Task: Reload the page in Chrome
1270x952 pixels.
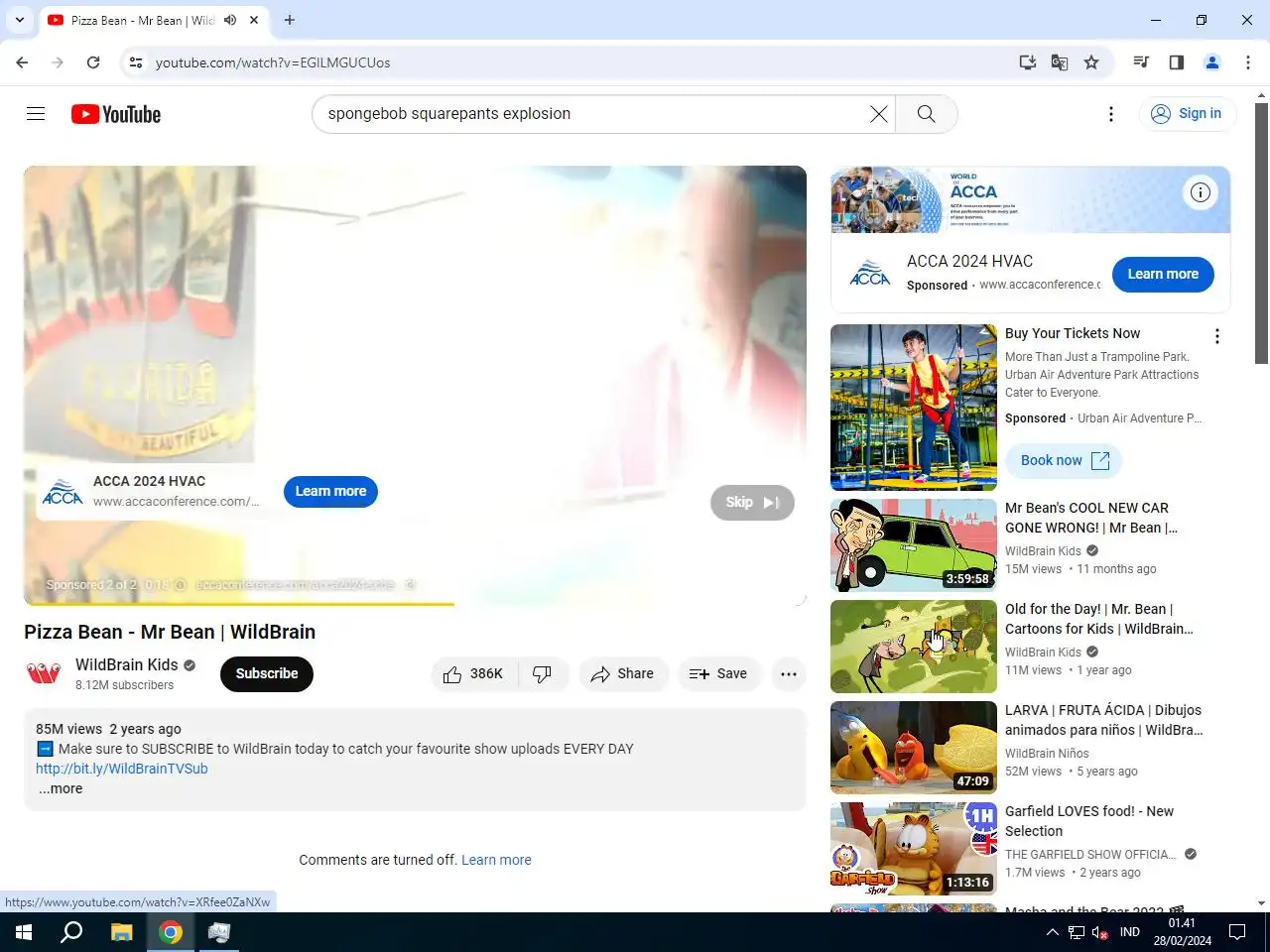Action: [x=93, y=62]
